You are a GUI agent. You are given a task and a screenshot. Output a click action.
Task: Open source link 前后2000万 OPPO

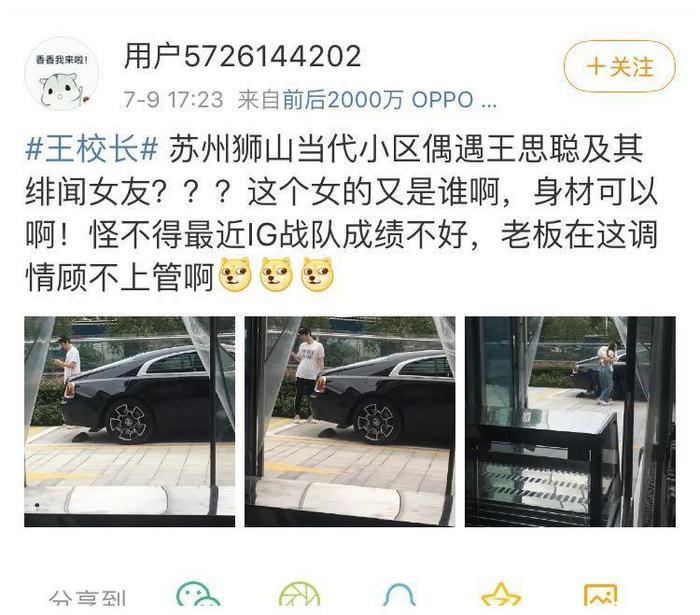(378, 100)
